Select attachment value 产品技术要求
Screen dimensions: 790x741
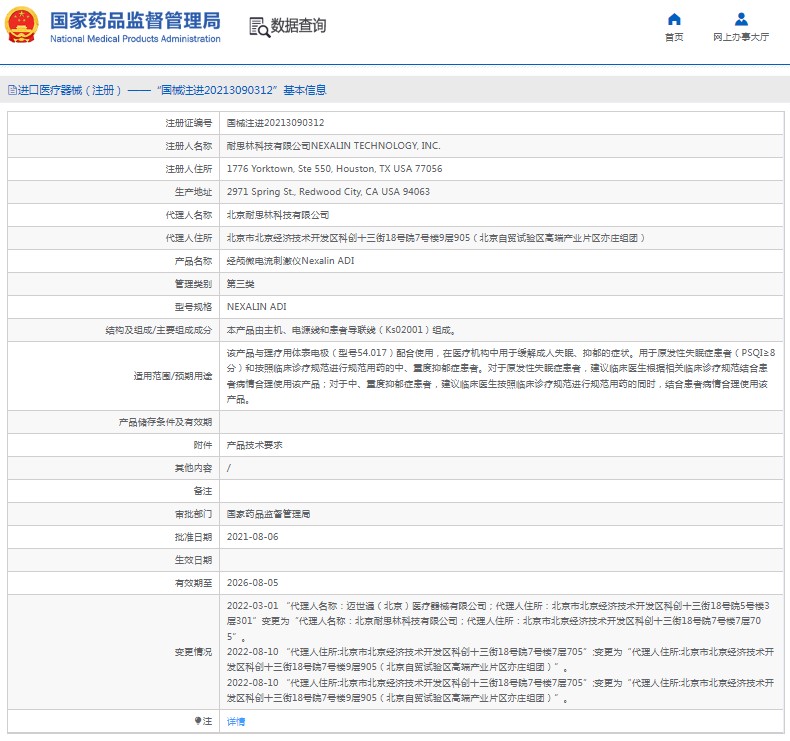pyautogui.click(x=254, y=445)
